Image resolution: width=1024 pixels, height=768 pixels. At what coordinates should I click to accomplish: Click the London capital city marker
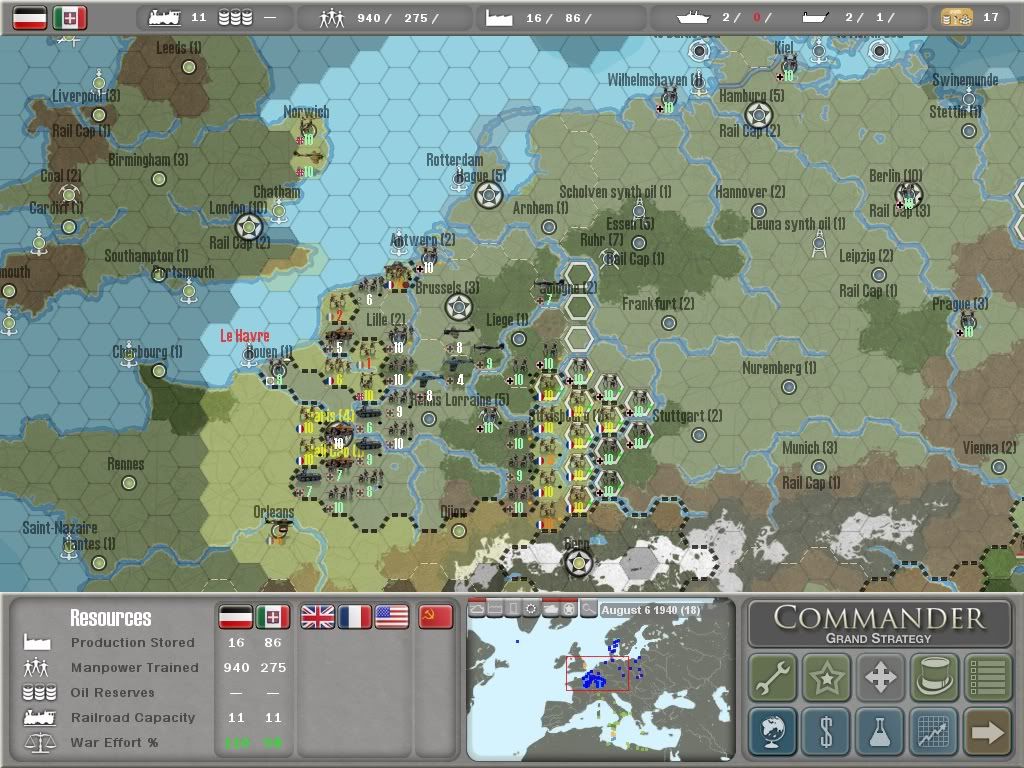click(249, 227)
